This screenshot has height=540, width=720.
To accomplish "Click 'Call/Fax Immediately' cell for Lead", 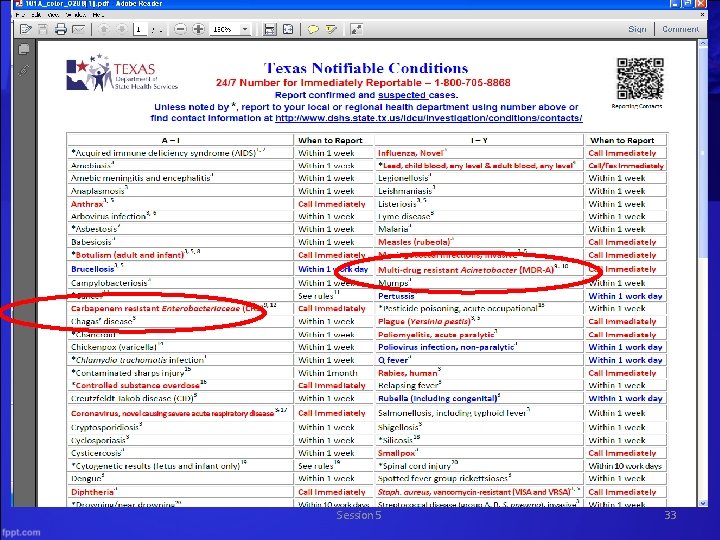I will [626, 166].
